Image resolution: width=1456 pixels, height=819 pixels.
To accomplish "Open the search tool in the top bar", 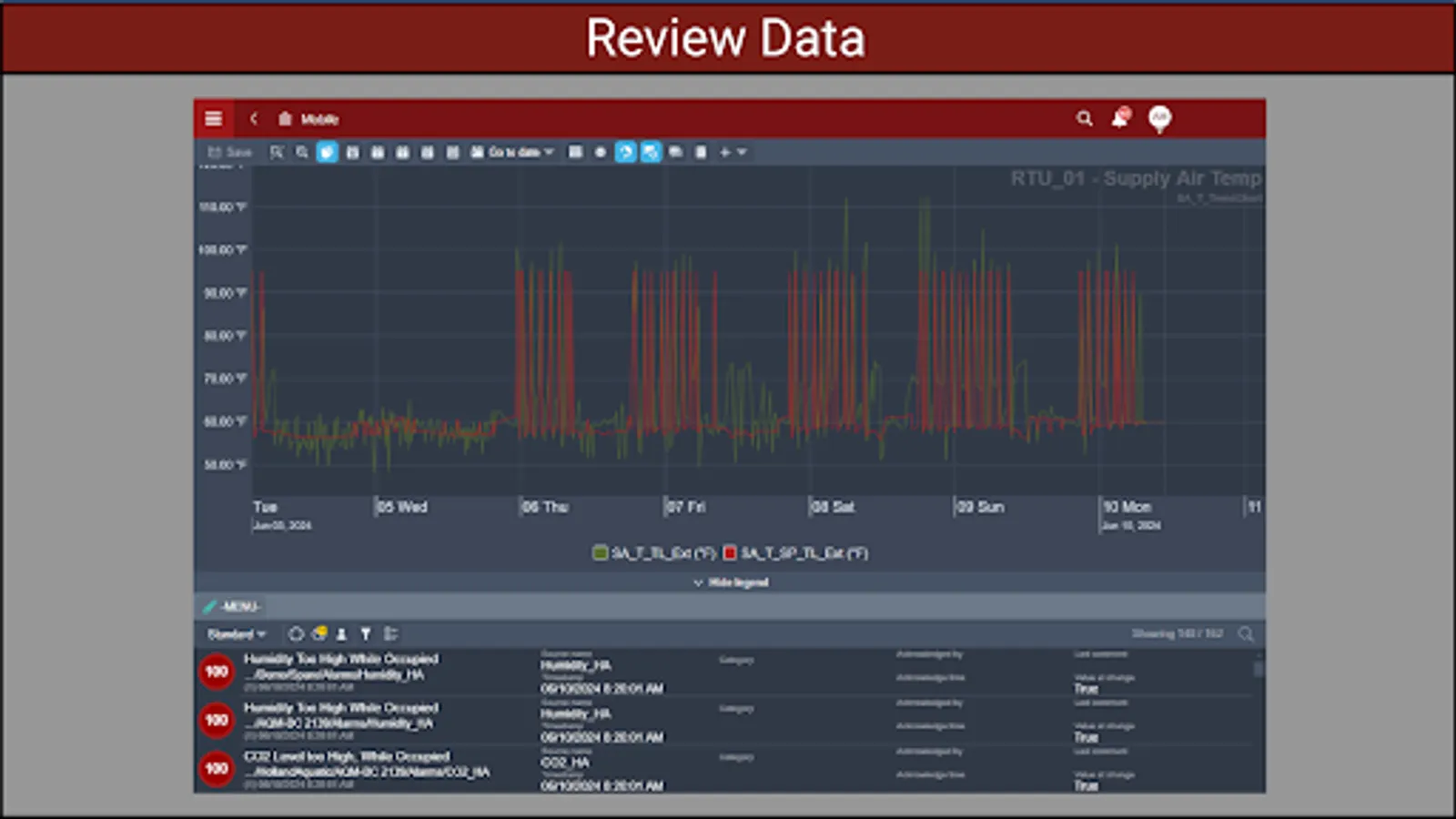I will (1084, 118).
